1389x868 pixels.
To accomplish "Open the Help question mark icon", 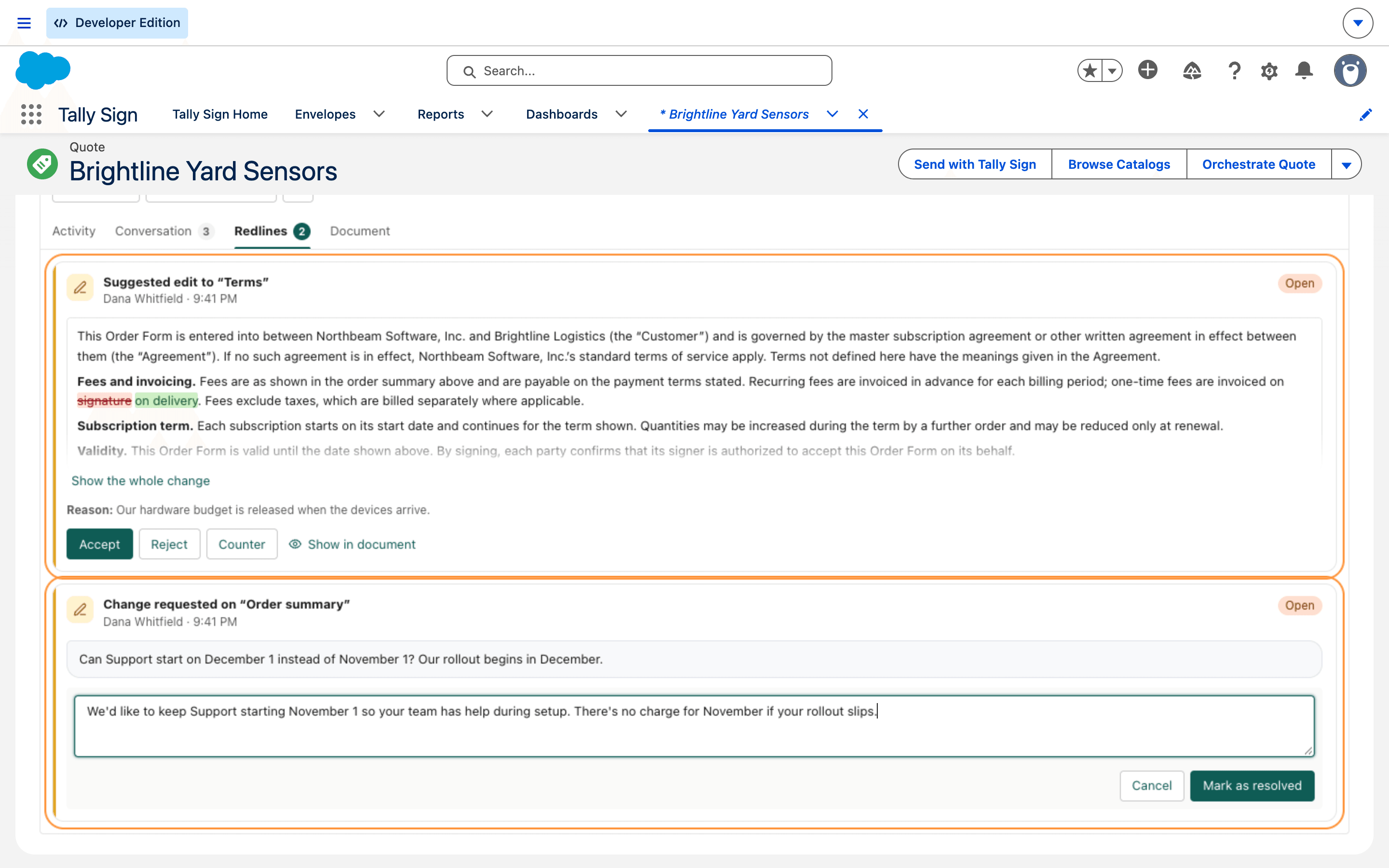I will point(1234,70).
